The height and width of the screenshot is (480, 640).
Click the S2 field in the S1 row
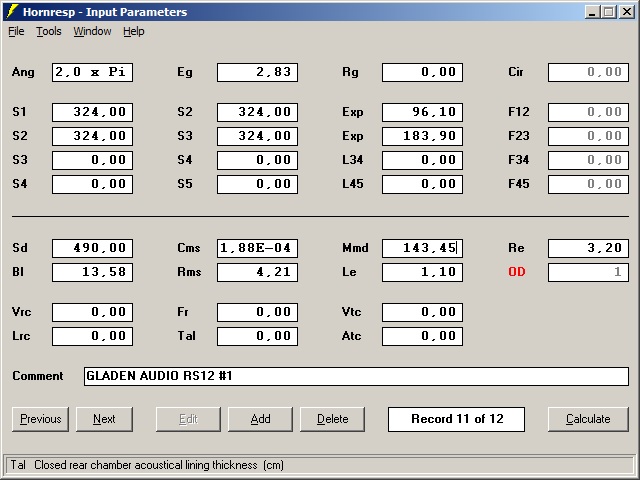point(258,112)
